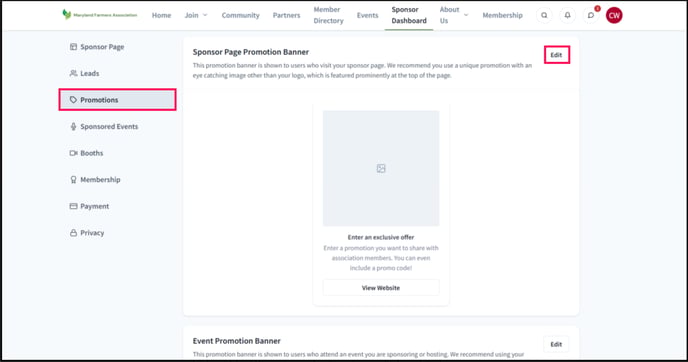This screenshot has width=688, height=362.
Task: Edit the Sponsor Page Promotion Banner
Action: 556,55
